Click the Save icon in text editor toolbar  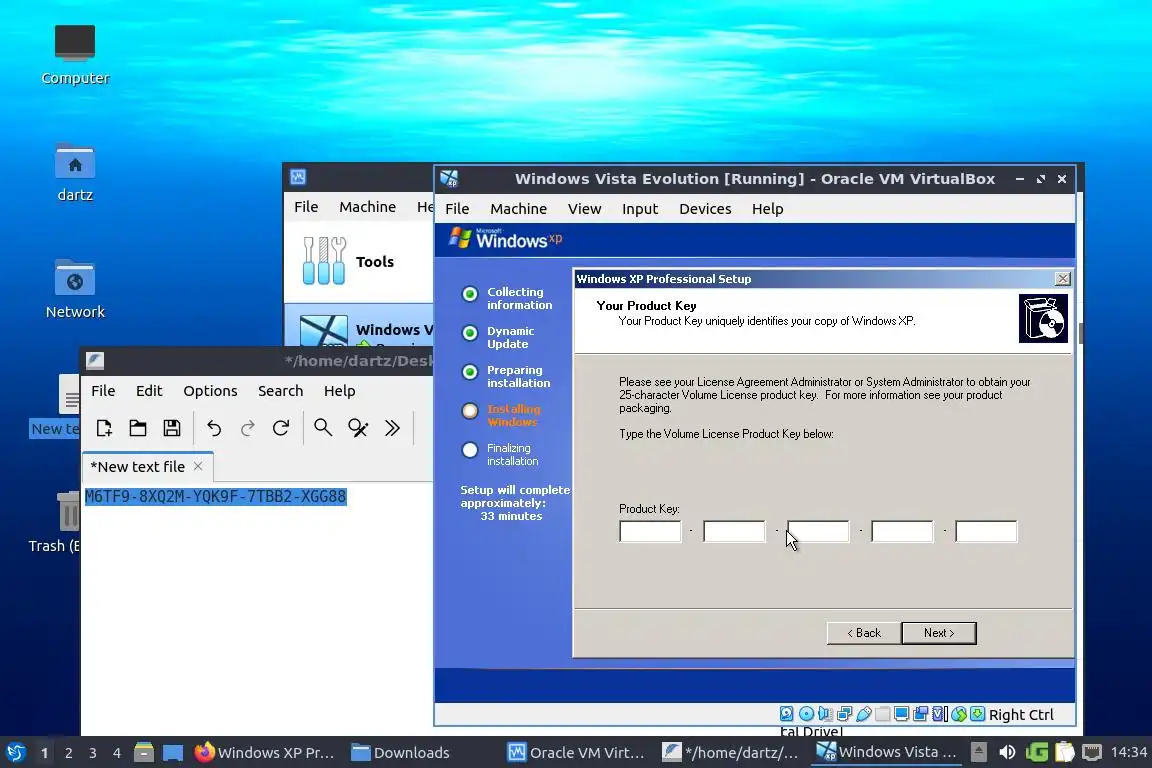click(171, 428)
